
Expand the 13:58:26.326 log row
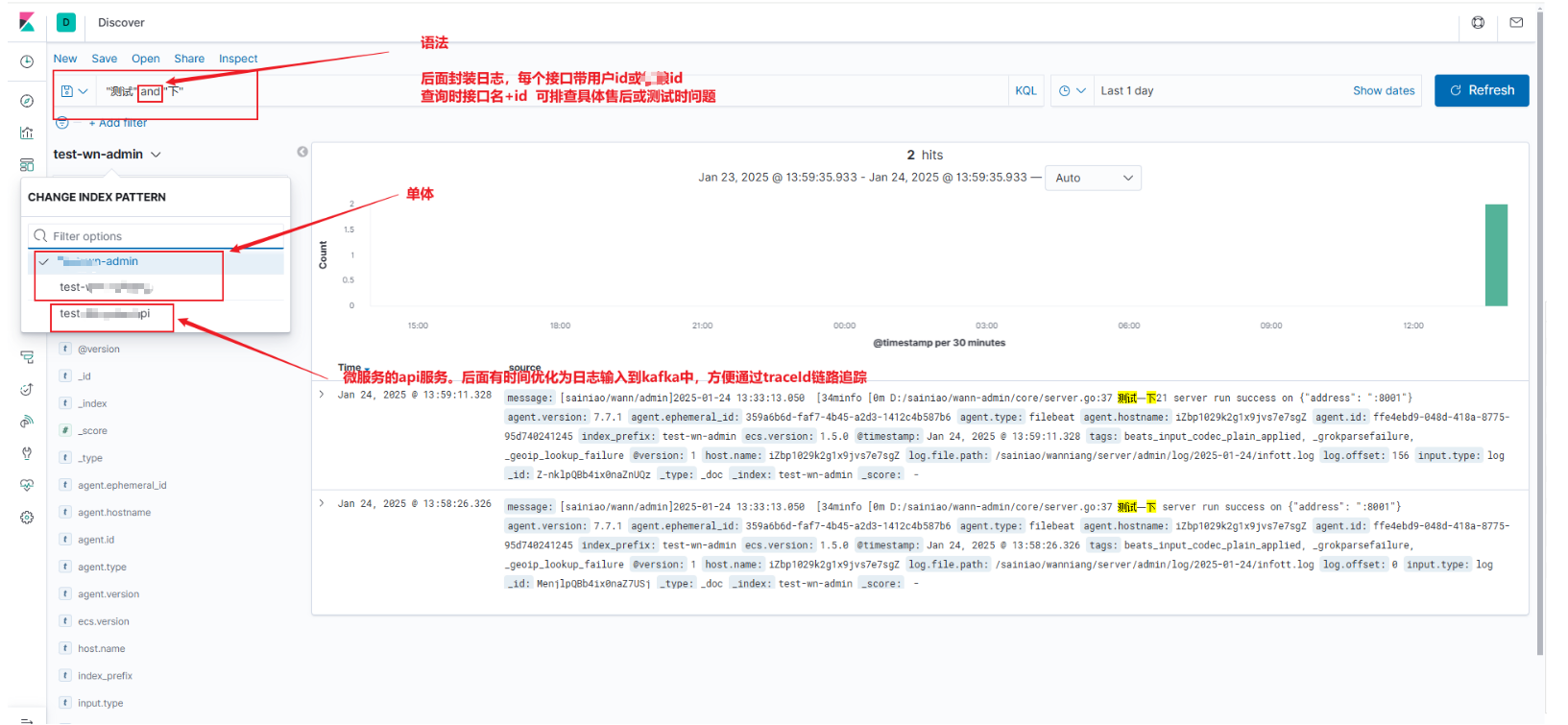point(322,503)
